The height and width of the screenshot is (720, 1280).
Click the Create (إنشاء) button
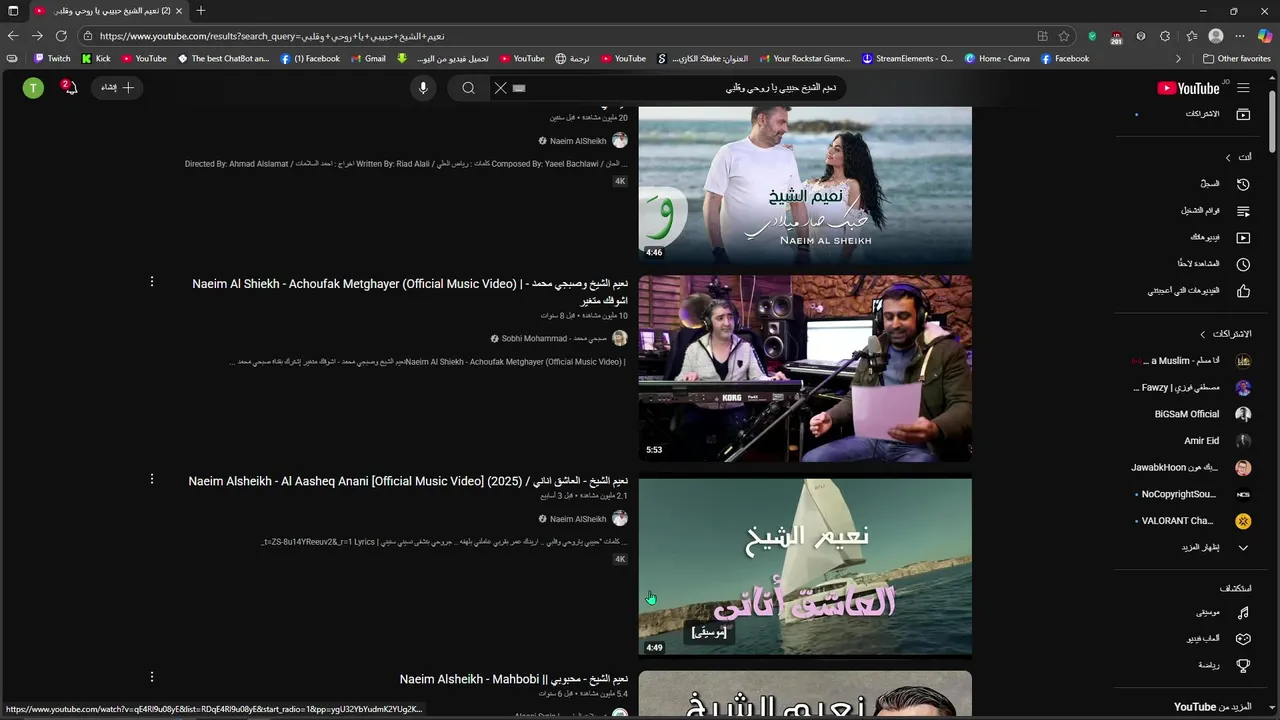click(118, 88)
